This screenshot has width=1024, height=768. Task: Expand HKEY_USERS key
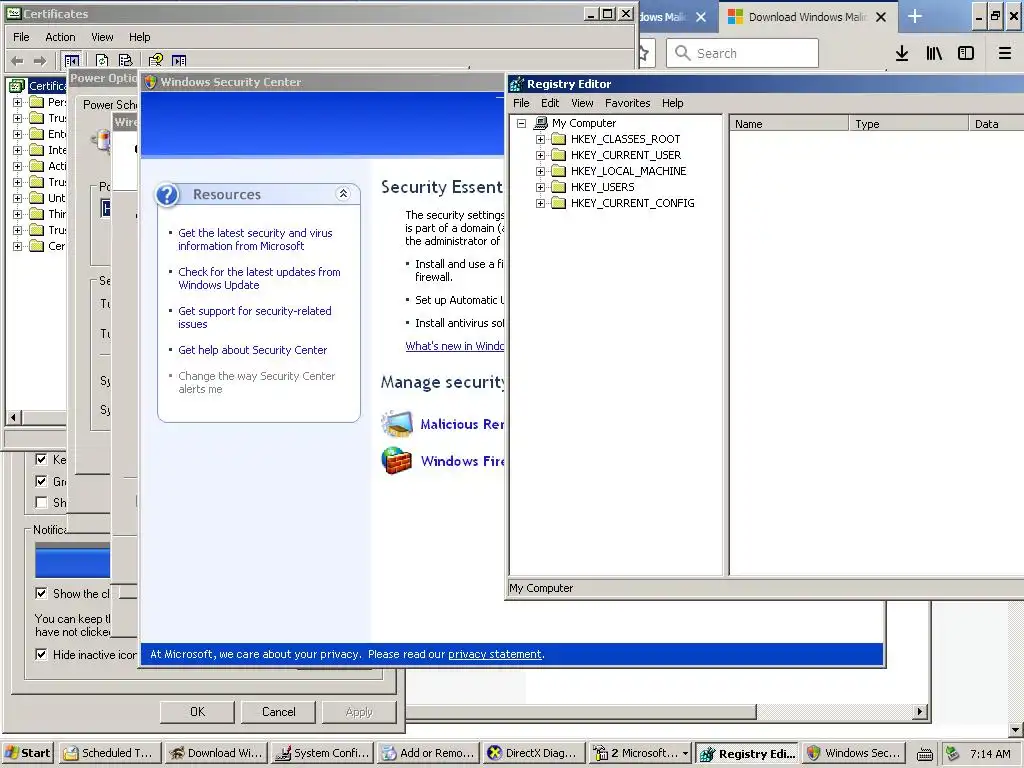click(540, 187)
